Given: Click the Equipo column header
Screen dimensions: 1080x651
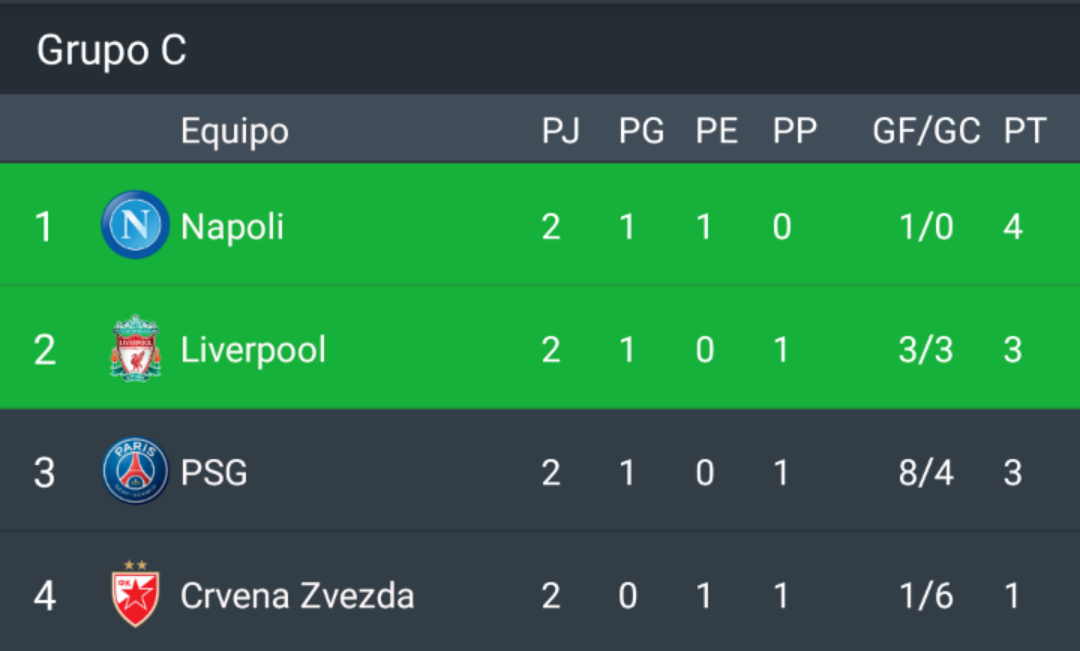Looking at the screenshot, I should click(x=234, y=131).
